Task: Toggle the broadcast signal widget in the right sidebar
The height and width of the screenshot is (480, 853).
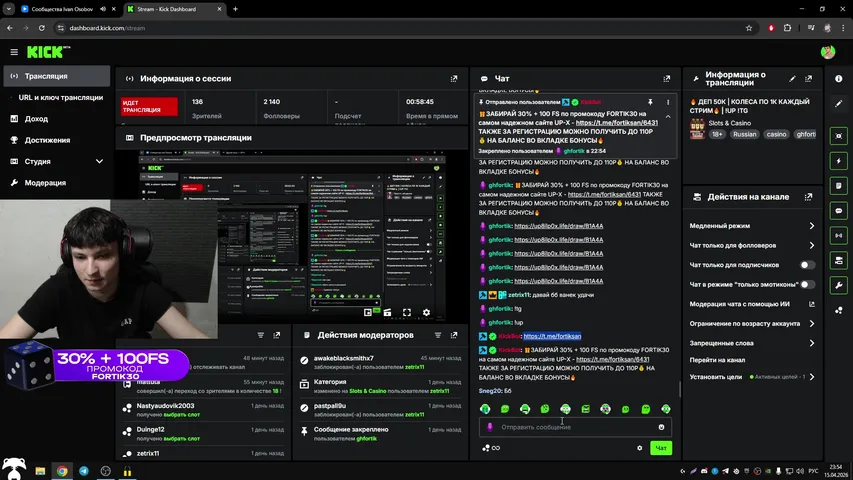Action: coord(838,236)
